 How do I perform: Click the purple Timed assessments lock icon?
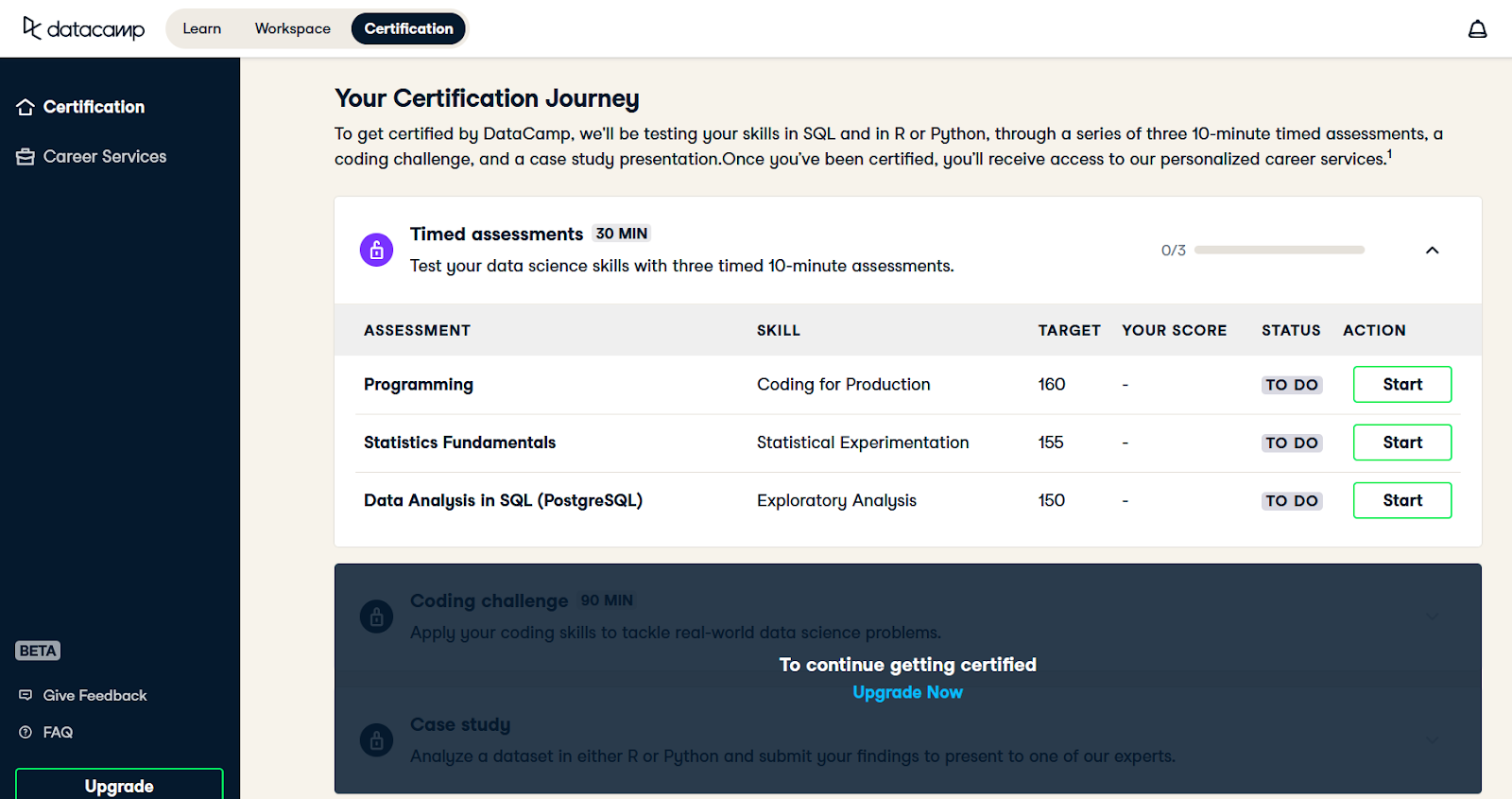(376, 250)
